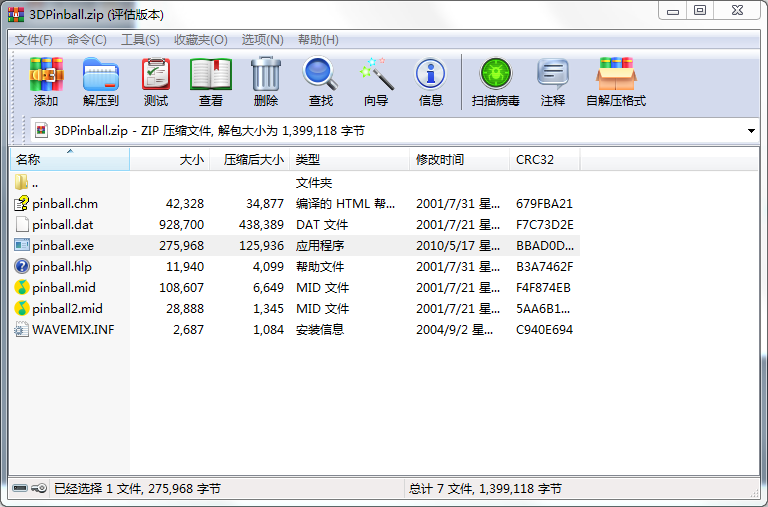Click the 删除 (Delete) trash icon

pos(266,74)
